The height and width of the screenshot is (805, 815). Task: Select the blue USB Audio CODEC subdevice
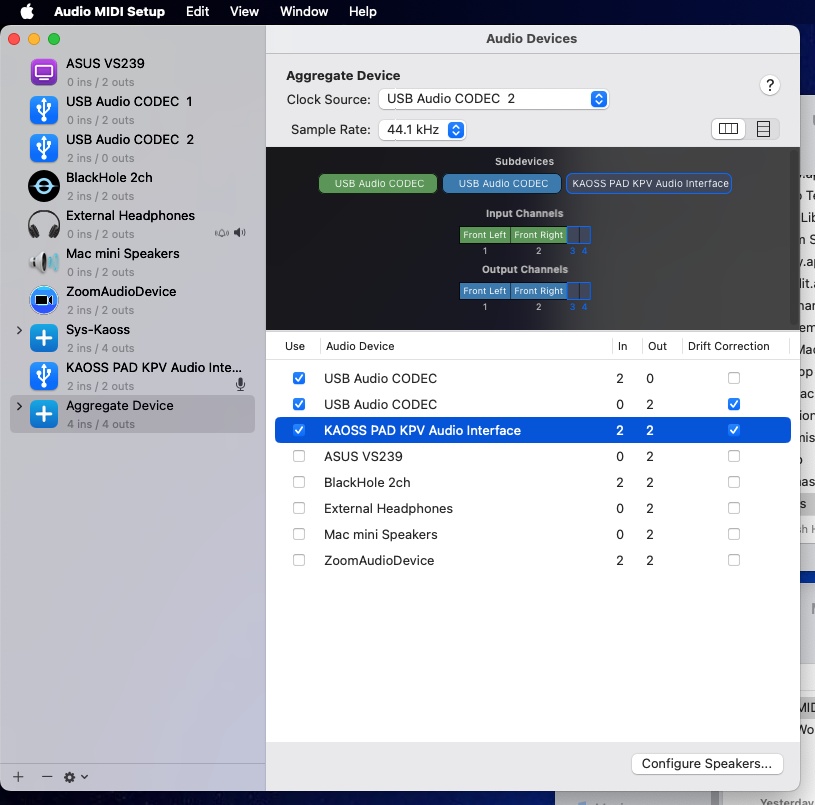click(503, 183)
